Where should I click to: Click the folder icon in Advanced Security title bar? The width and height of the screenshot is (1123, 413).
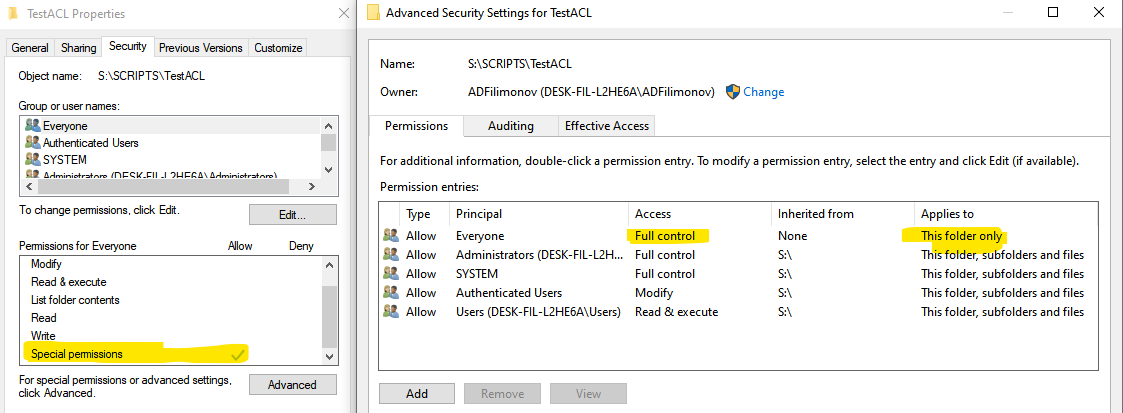pos(372,12)
